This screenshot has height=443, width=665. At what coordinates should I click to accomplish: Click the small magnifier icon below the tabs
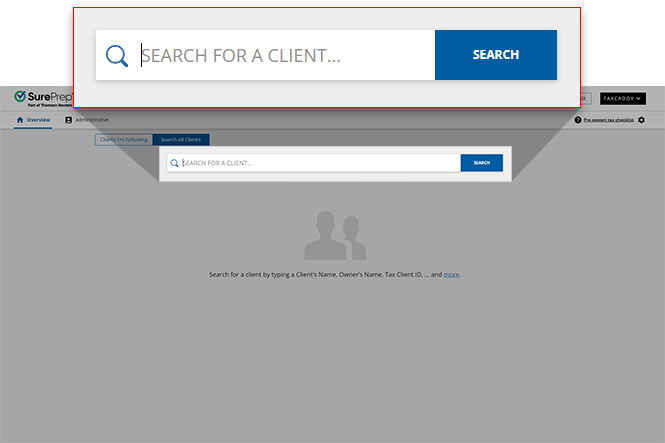point(174,163)
